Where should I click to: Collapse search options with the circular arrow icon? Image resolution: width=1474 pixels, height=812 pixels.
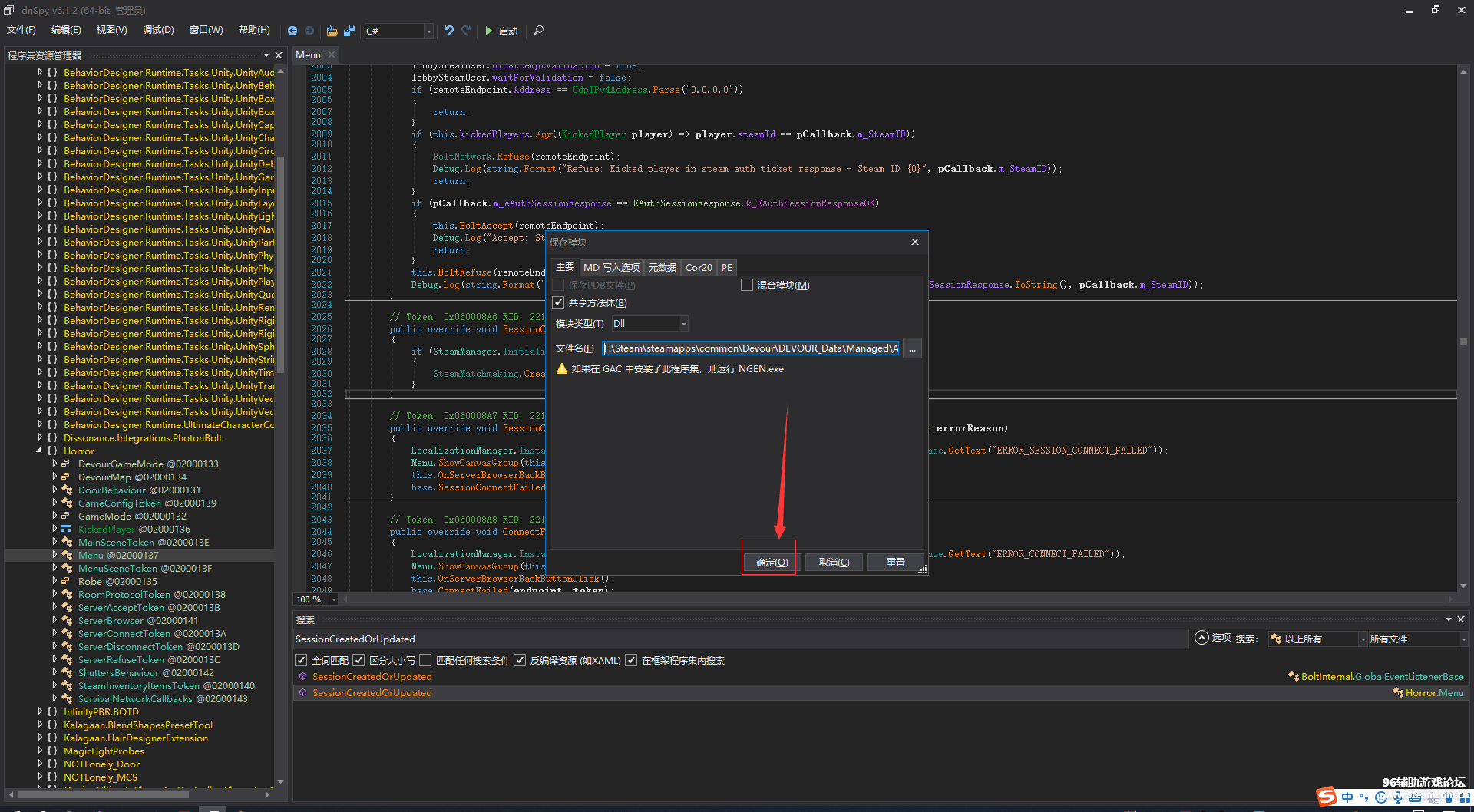click(x=1201, y=638)
